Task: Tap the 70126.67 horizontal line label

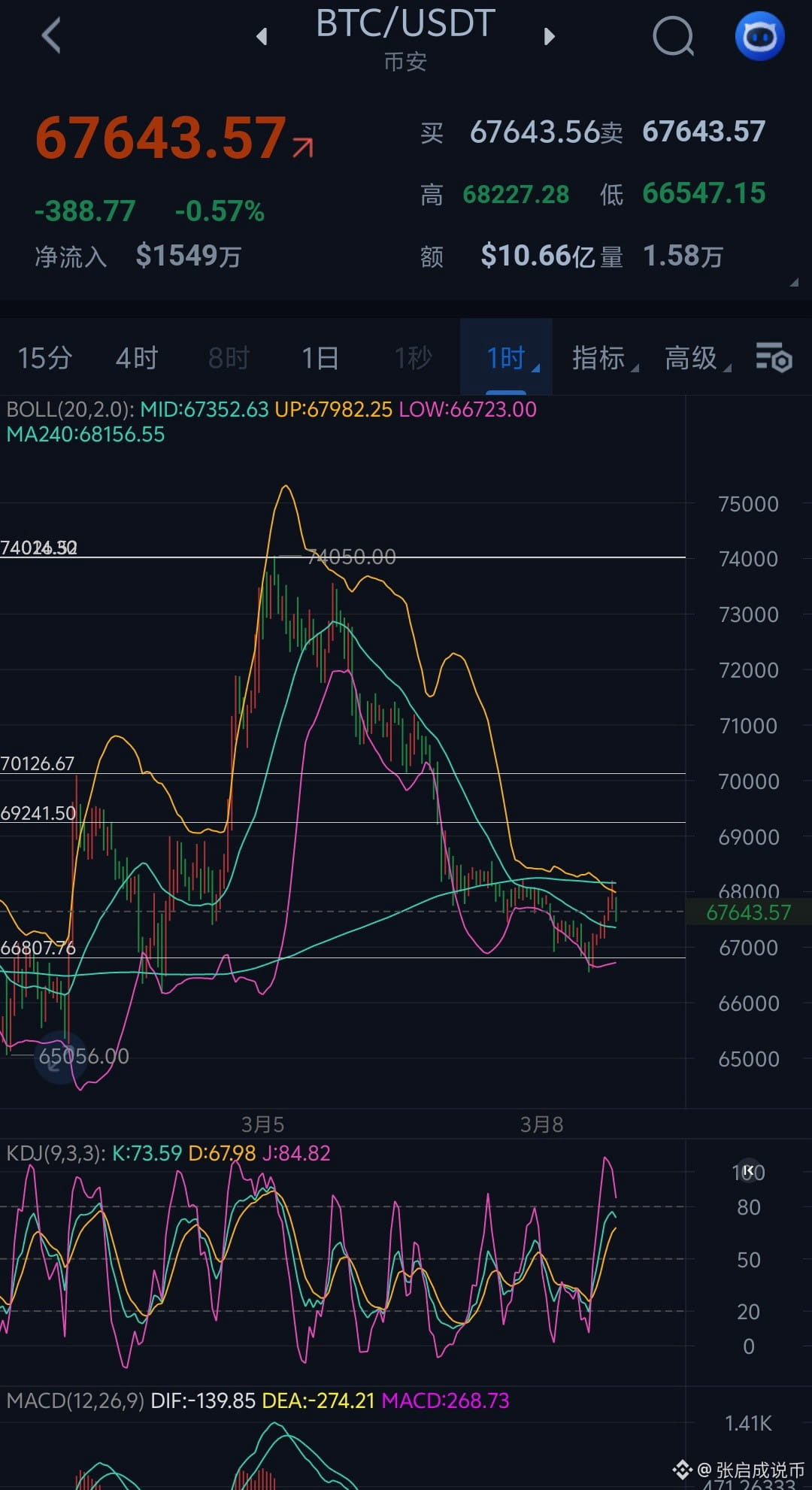Action: [x=38, y=764]
